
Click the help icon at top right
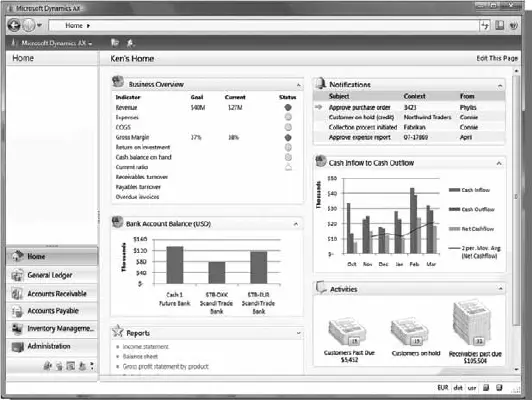(x=514, y=25)
